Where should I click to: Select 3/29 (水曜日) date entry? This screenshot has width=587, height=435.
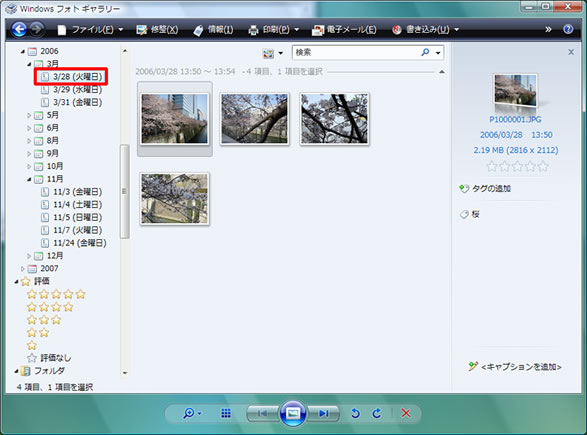(x=71, y=89)
